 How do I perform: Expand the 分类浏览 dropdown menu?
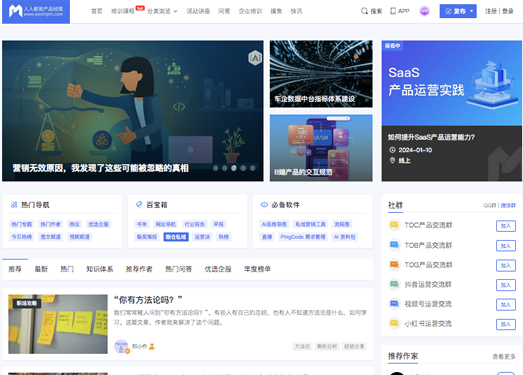[x=162, y=11]
